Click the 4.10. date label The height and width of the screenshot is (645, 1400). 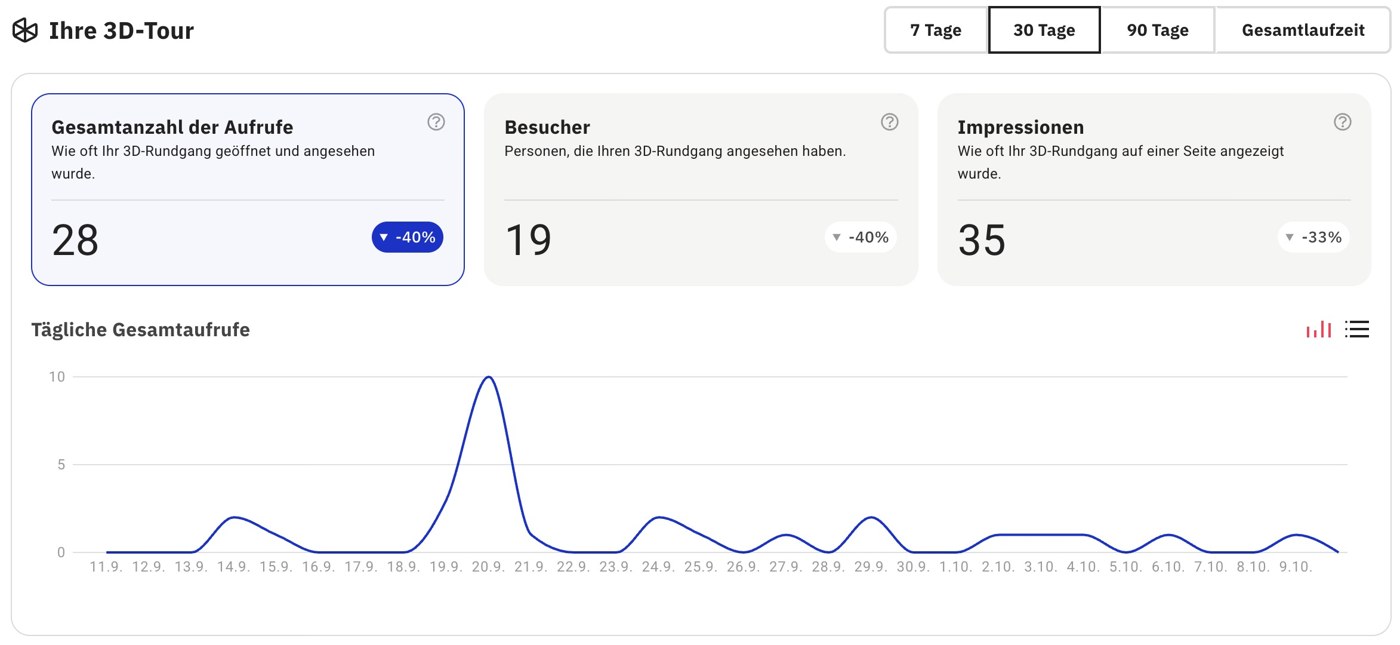[1083, 567]
